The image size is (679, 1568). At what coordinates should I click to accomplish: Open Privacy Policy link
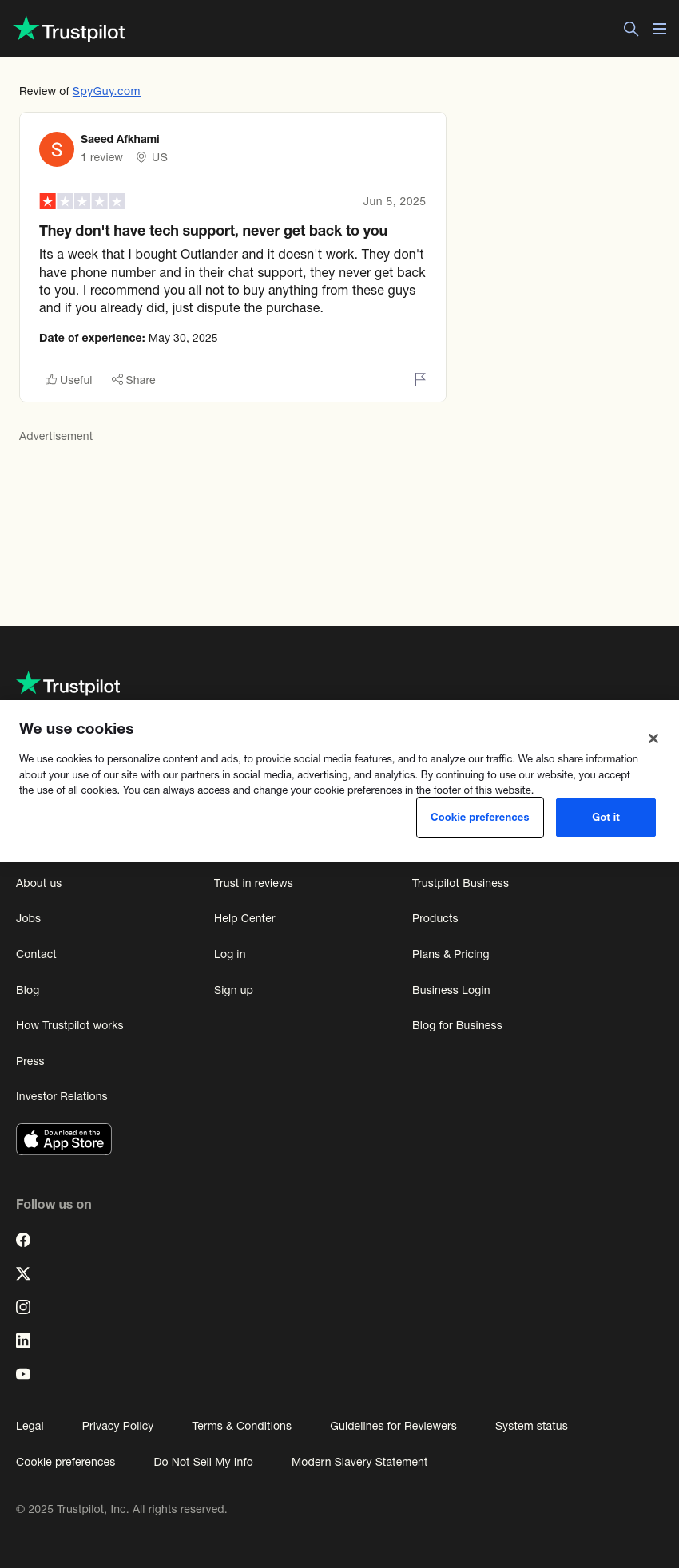pos(117,1426)
